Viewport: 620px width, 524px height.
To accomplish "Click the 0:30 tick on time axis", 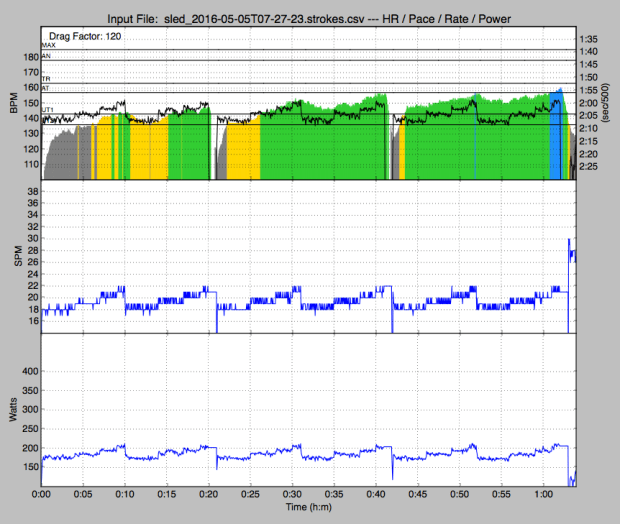I will pos(291,494).
